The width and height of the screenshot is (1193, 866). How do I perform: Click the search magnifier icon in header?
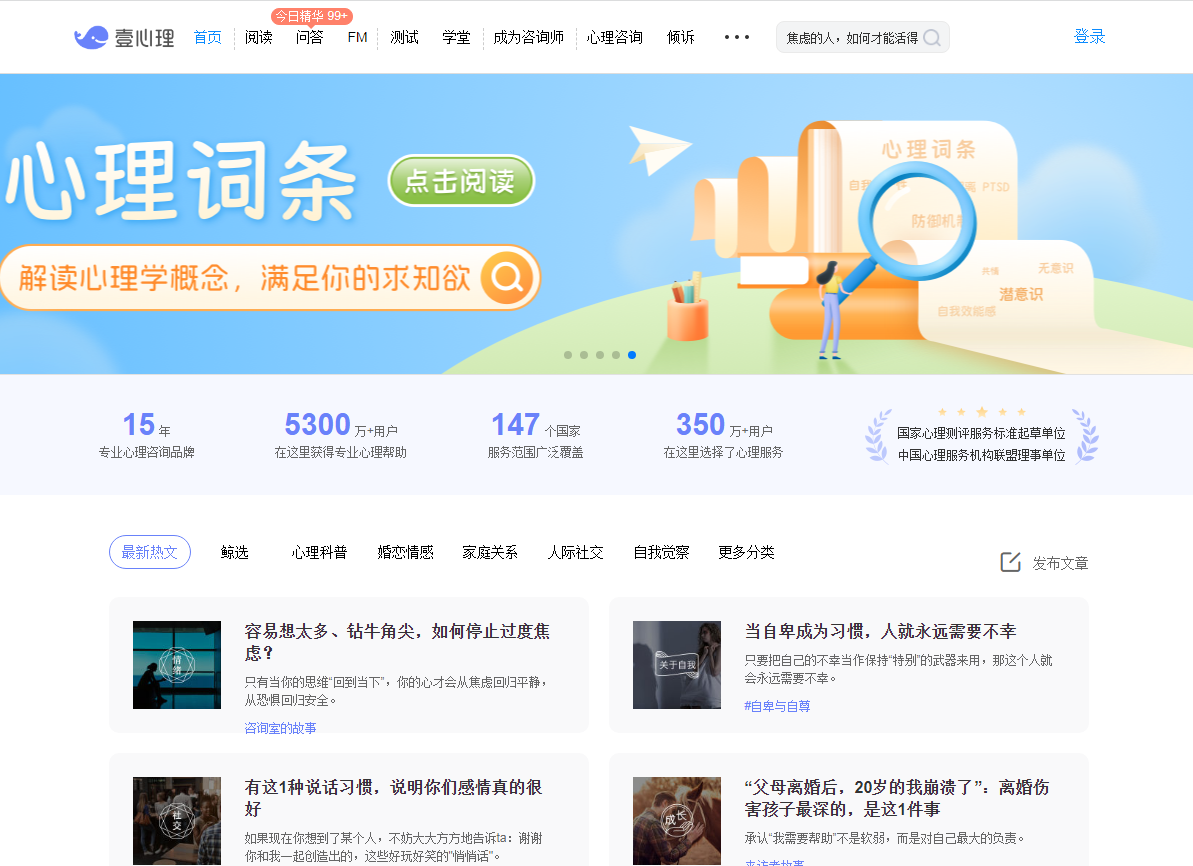click(931, 38)
